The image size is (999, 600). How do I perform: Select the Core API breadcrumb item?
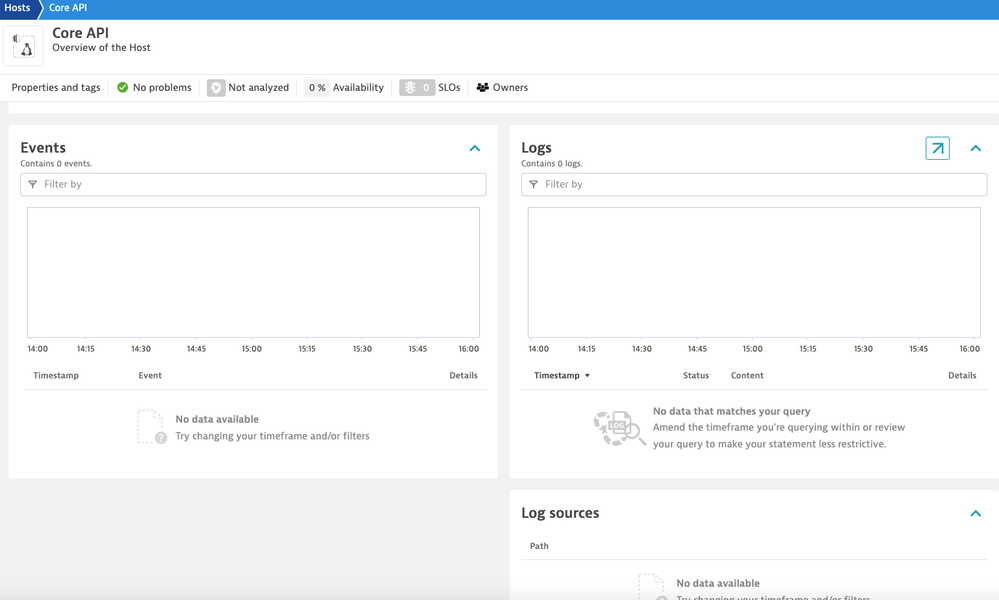(68, 8)
